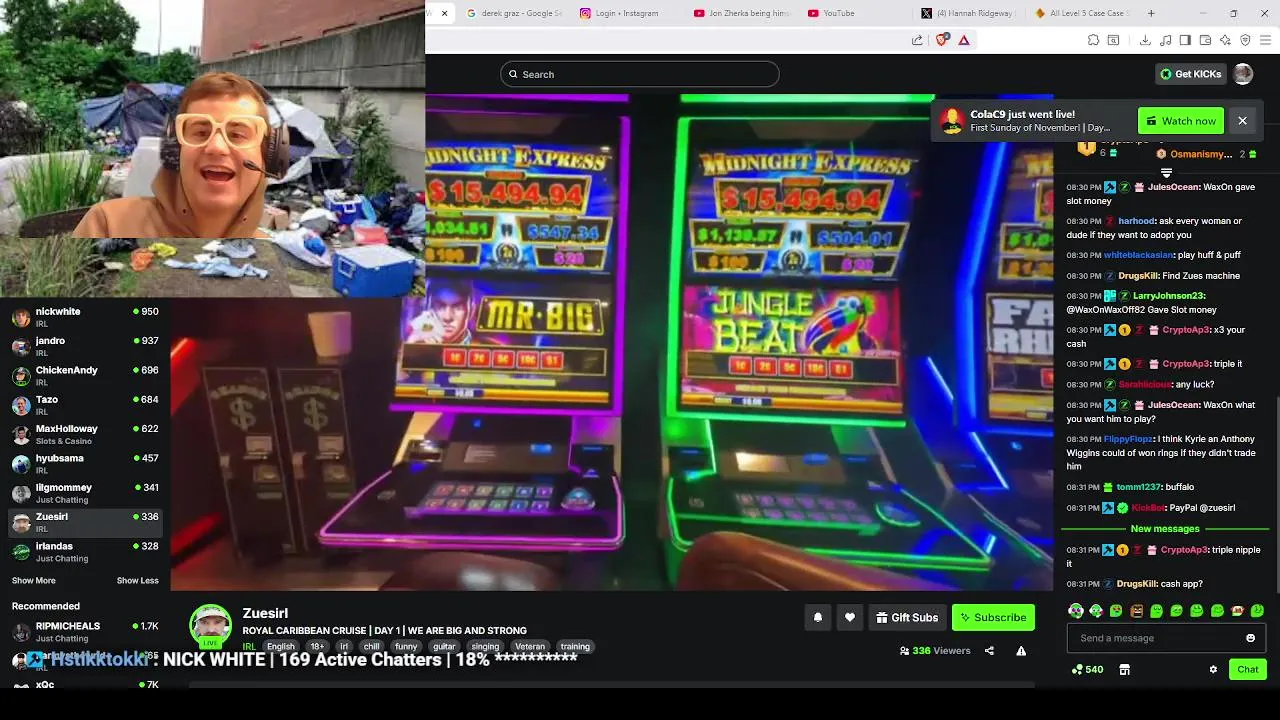Click the brown screaming emote

point(1136,611)
